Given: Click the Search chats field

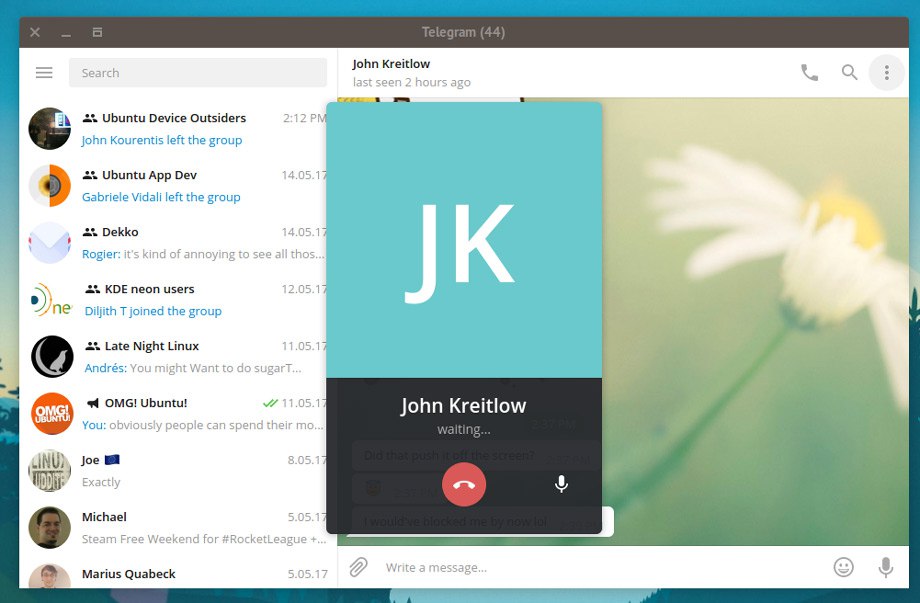Looking at the screenshot, I should coord(198,73).
